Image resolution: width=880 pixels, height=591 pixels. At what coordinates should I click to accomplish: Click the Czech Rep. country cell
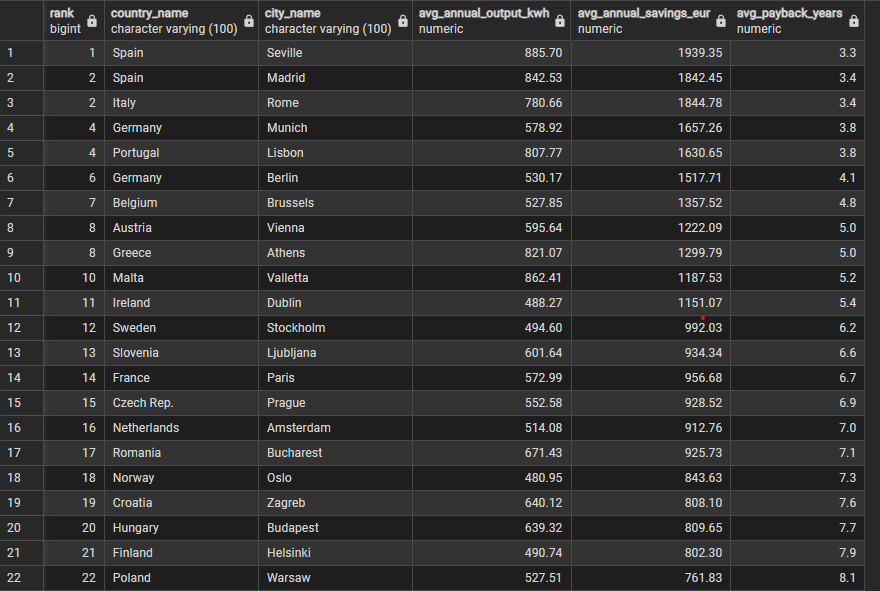pos(181,403)
